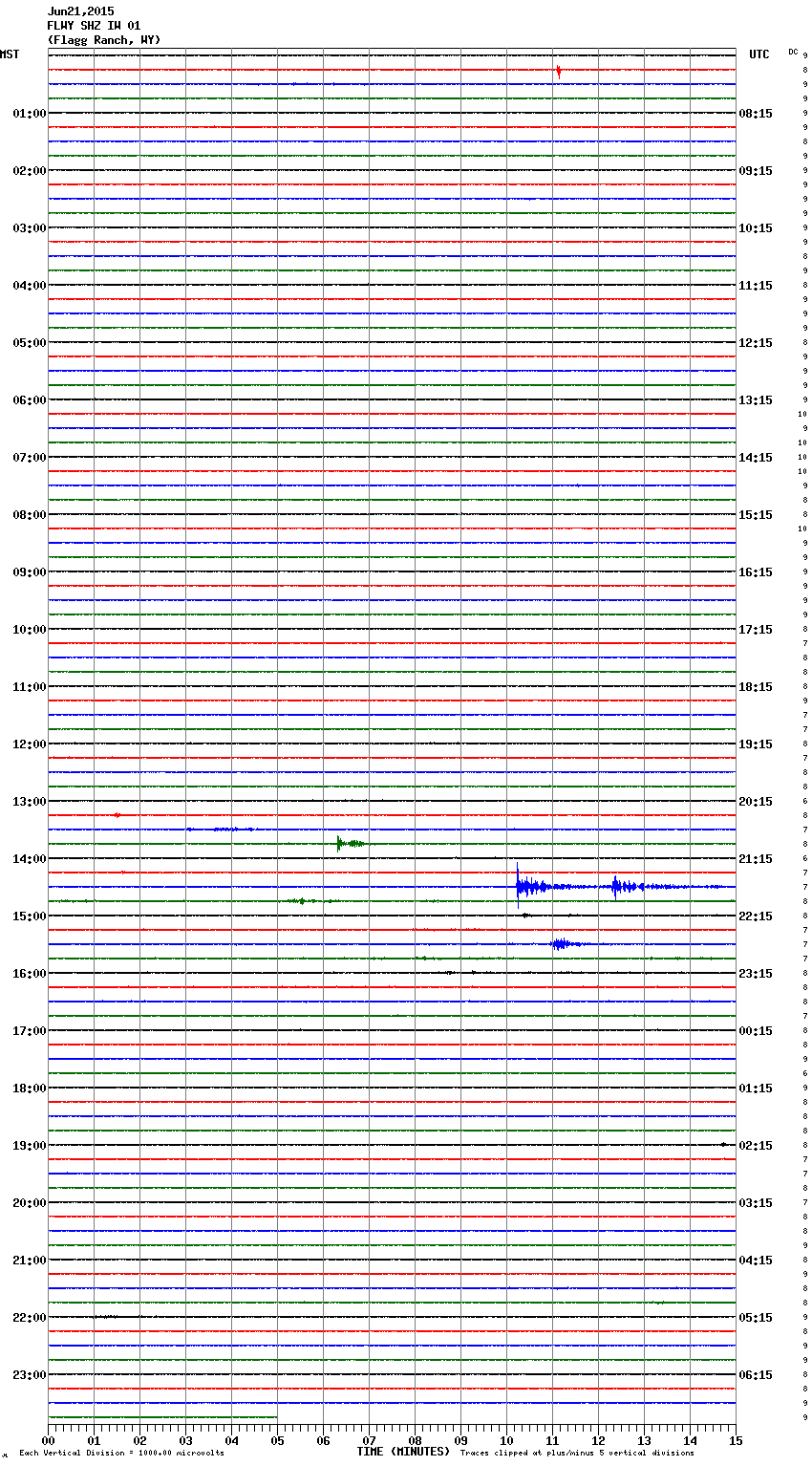Click the 04:15 UTC row label
Screen dimensions: 812x1466
(756, 1261)
